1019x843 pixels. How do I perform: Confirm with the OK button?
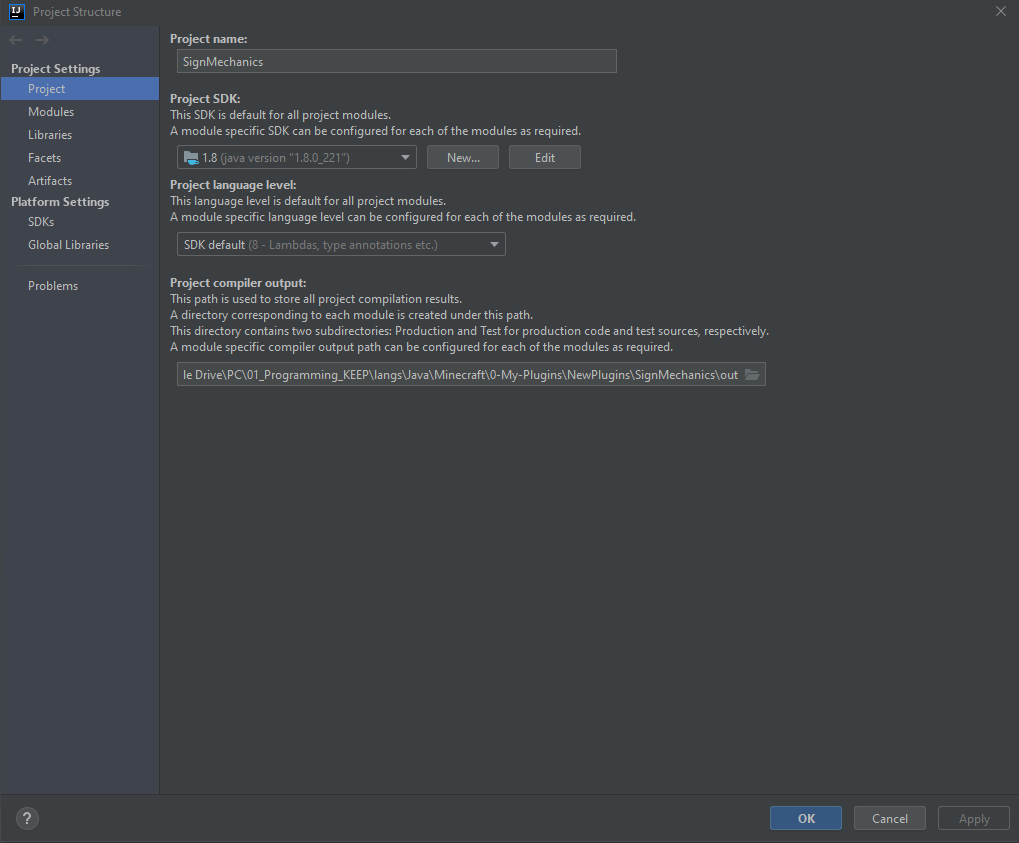(x=806, y=818)
